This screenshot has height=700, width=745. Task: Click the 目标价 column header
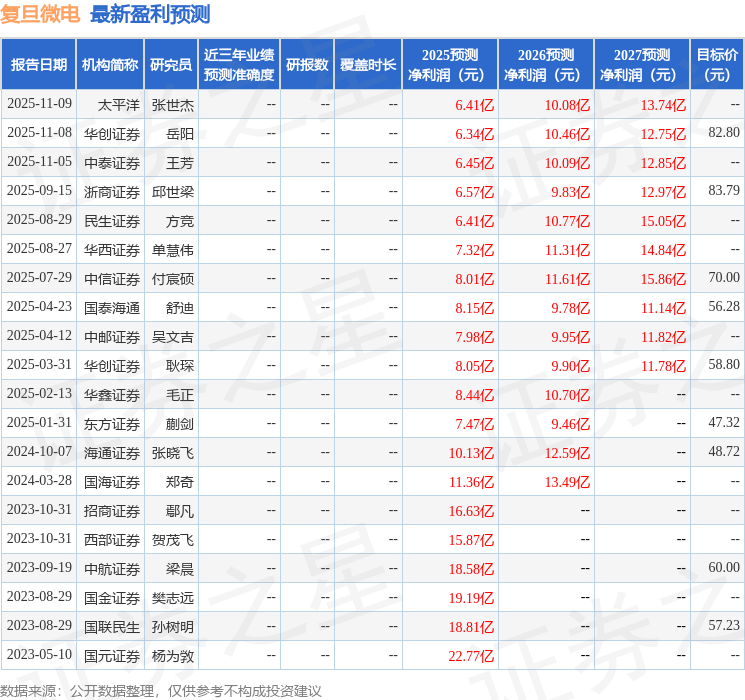(x=717, y=65)
